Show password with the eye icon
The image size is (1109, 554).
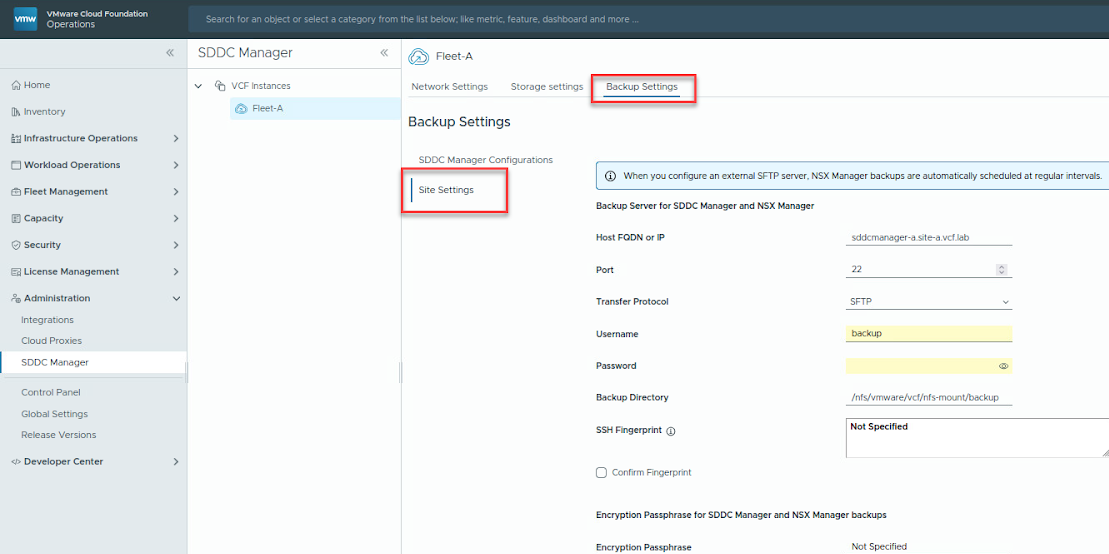click(1003, 366)
